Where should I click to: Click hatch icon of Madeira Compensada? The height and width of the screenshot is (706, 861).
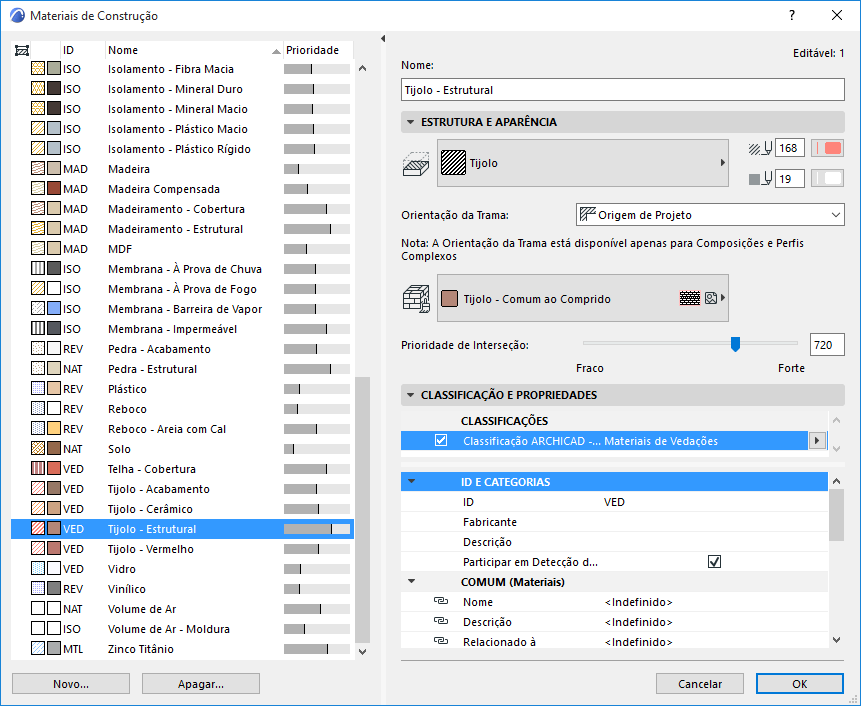pos(38,189)
